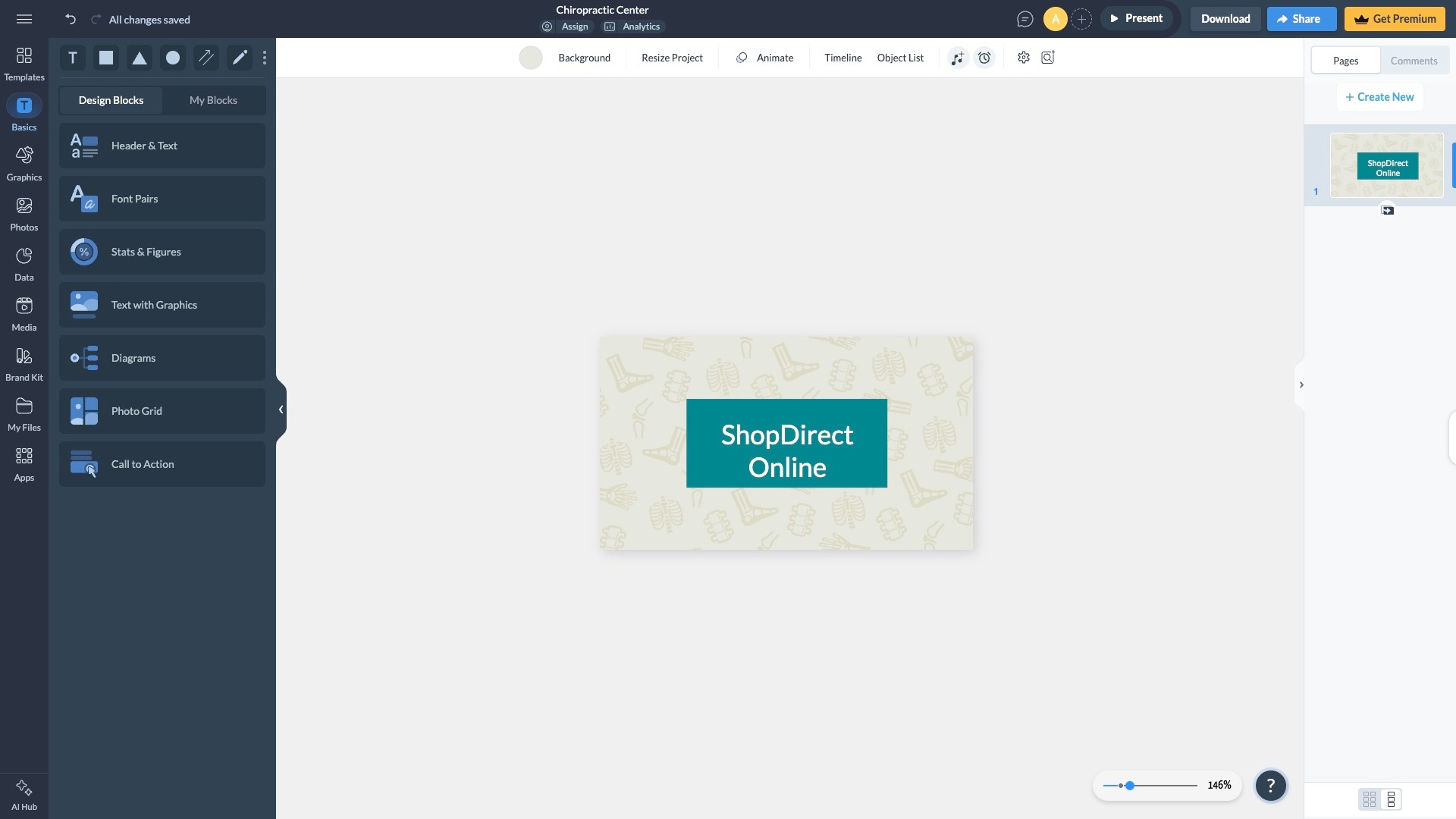Screen dimensions: 1456x819
Task: Click the background color swatch
Action: (531, 58)
